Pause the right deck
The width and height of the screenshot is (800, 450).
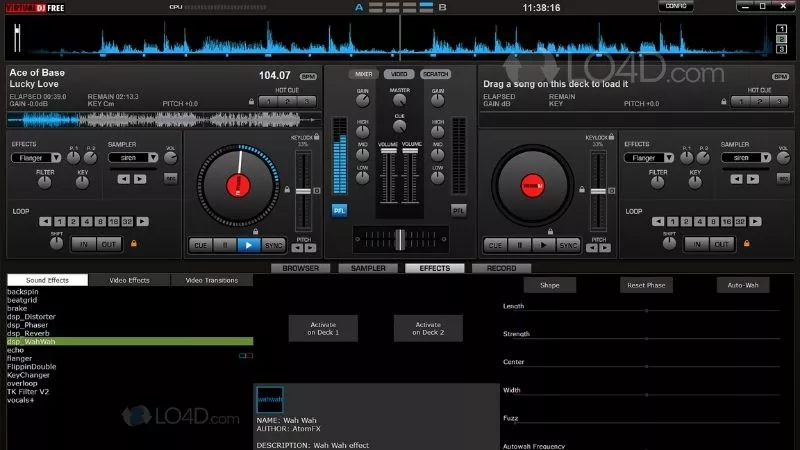(x=520, y=245)
